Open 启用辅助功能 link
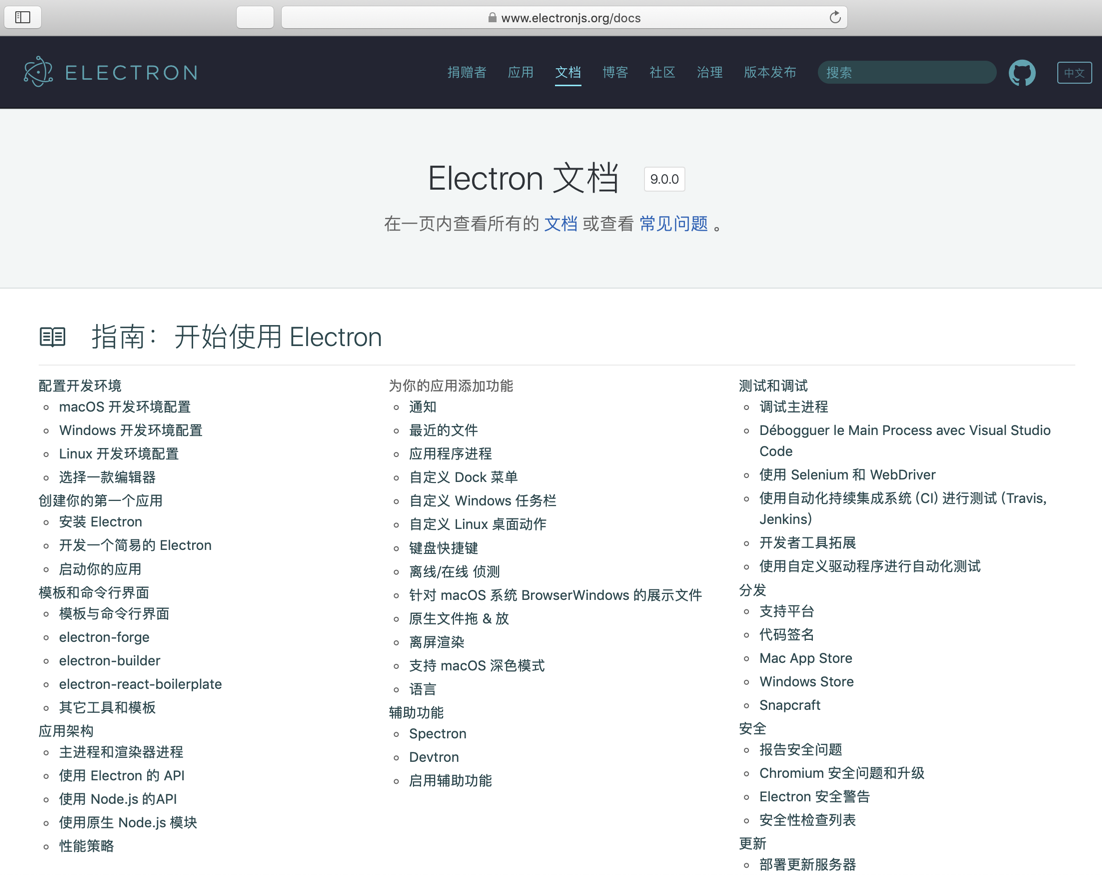This screenshot has width=1102, height=876. (450, 781)
